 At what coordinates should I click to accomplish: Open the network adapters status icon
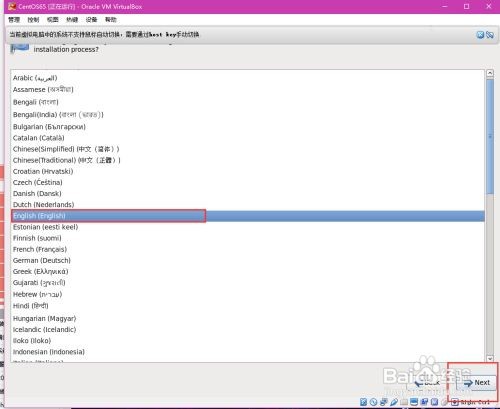click(x=384, y=402)
